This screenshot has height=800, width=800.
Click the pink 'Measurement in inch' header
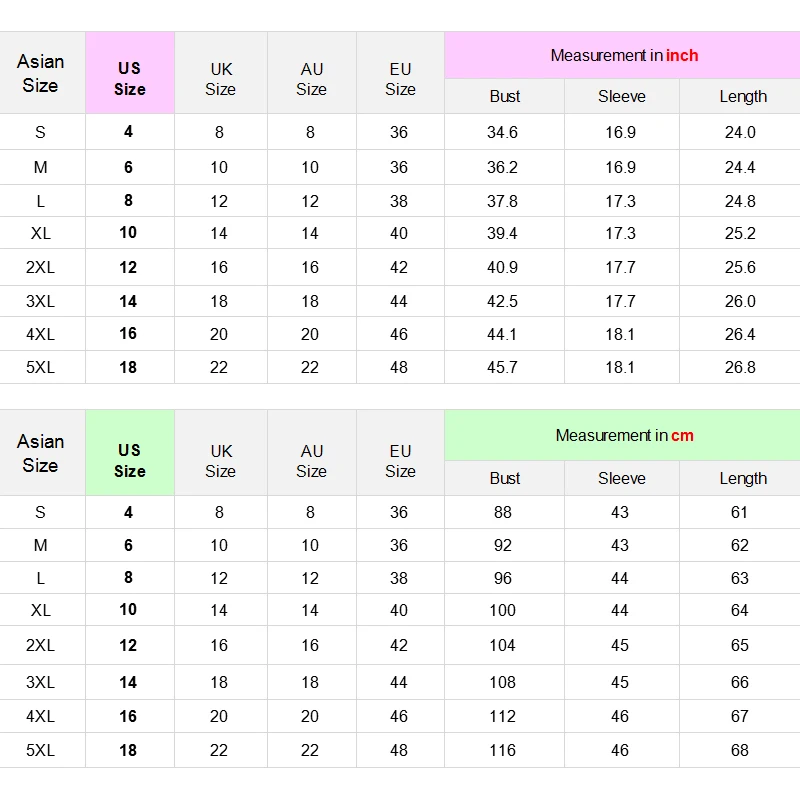[622, 55]
